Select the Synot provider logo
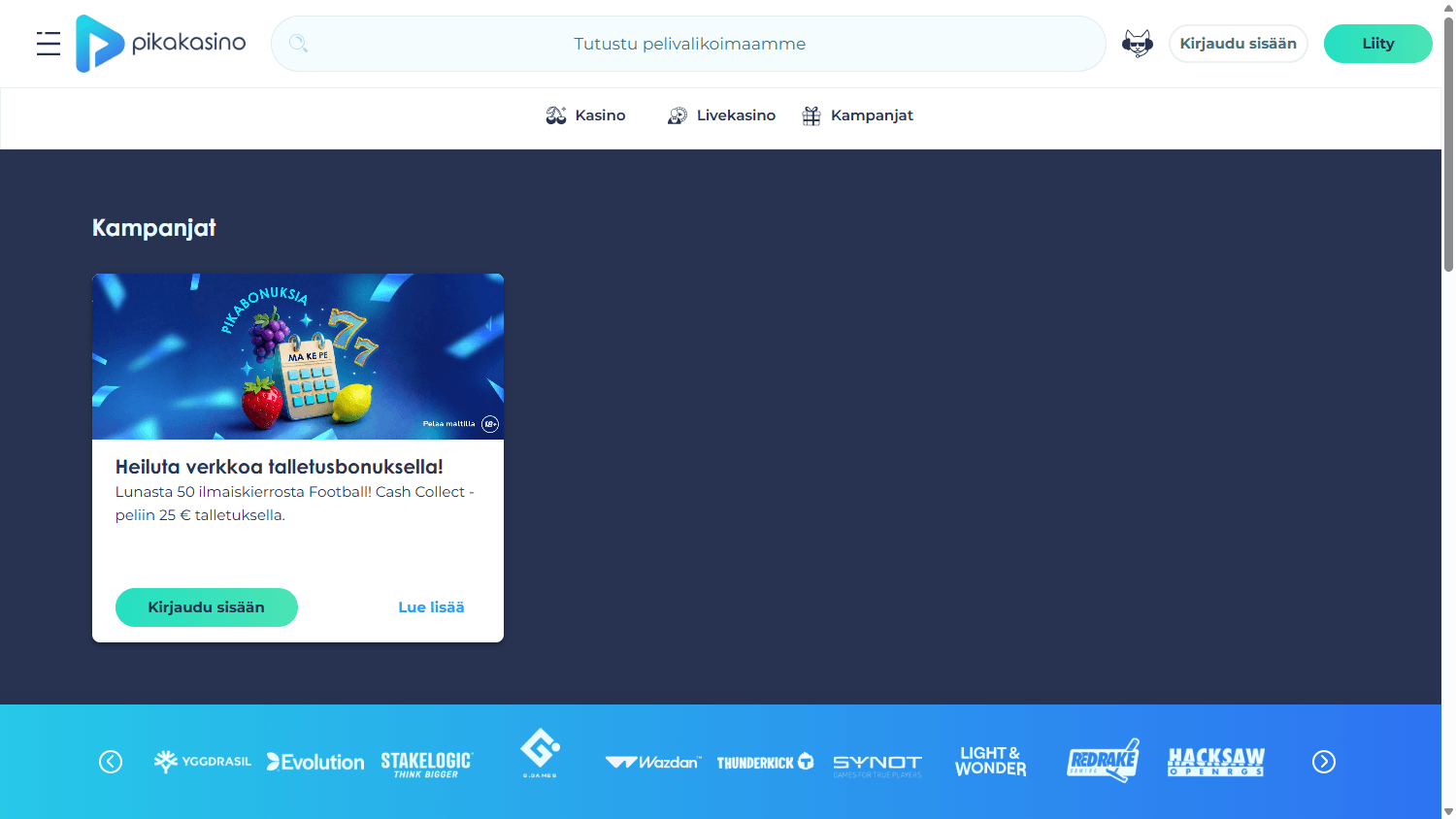Image resolution: width=1456 pixels, height=819 pixels. pyautogui.click(x=877, y=765)
